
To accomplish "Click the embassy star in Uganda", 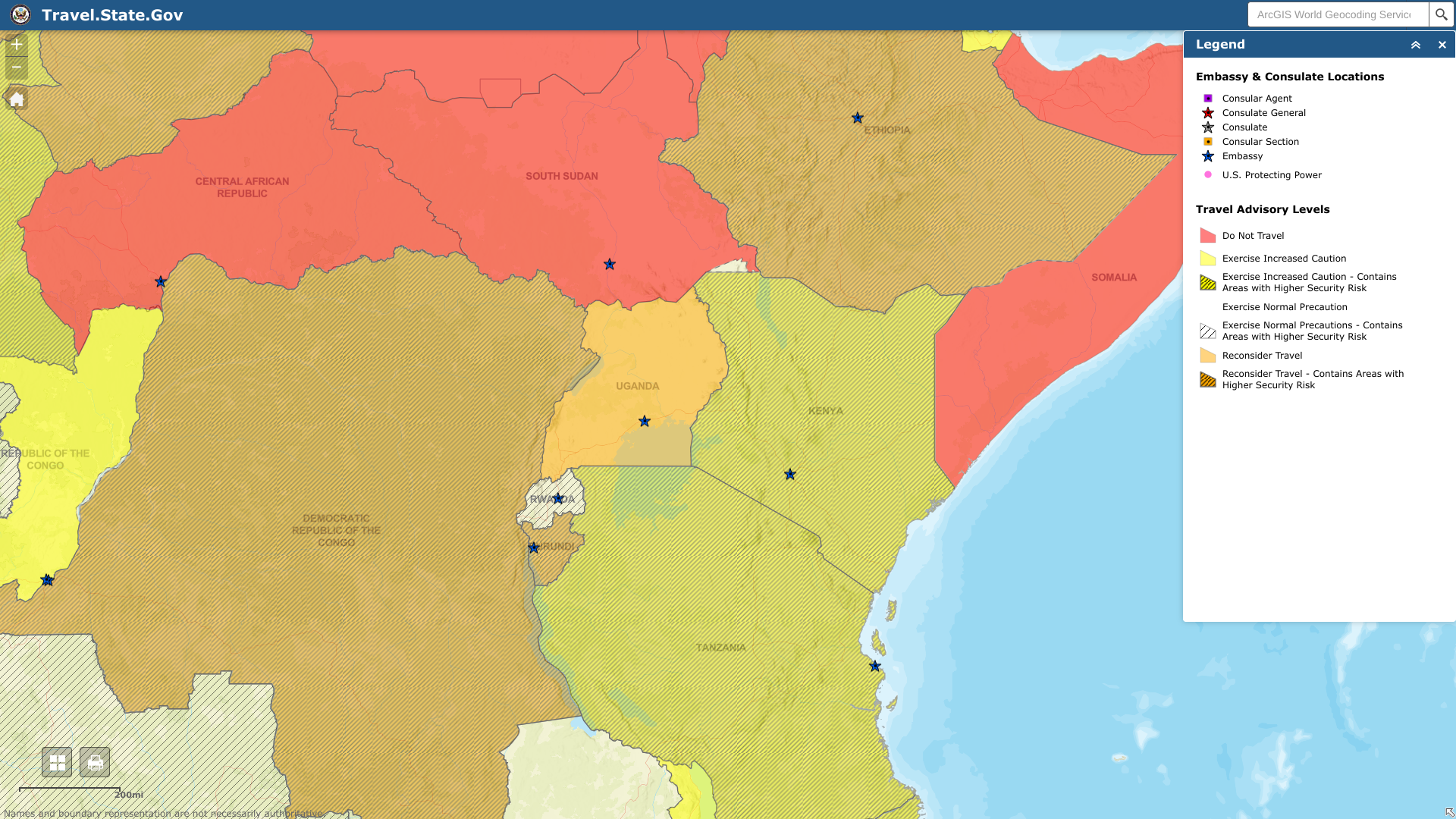I will click(644, 422).
